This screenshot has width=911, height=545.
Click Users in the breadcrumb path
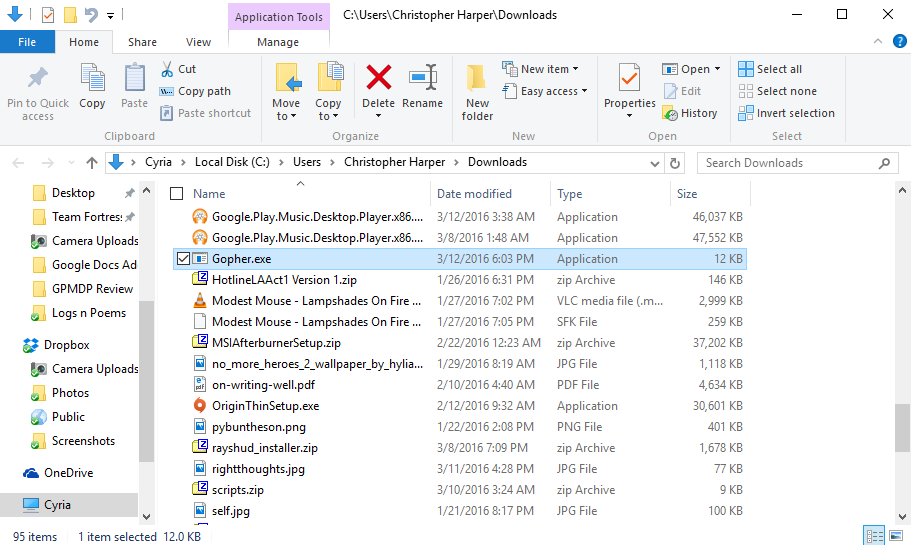[x=307, y=162]
